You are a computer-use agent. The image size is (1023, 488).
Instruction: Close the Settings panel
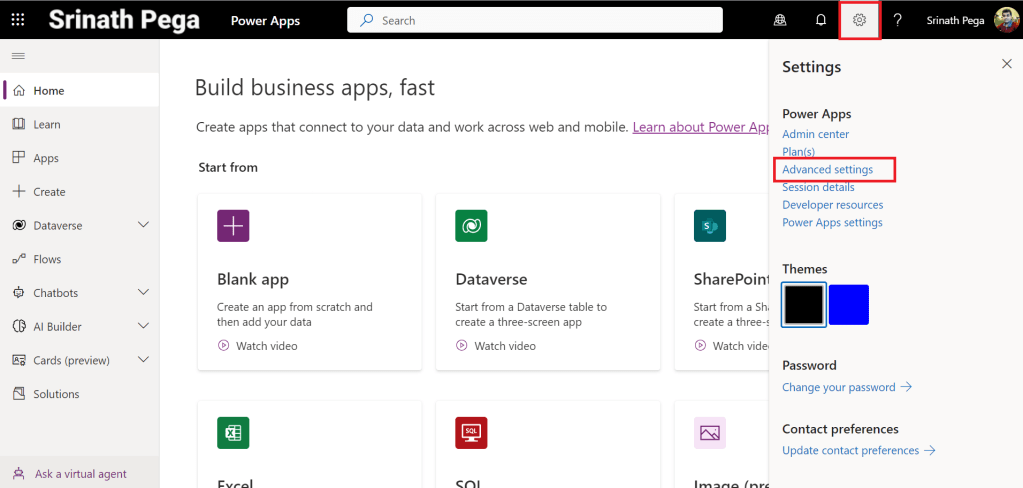[1006, 64]
